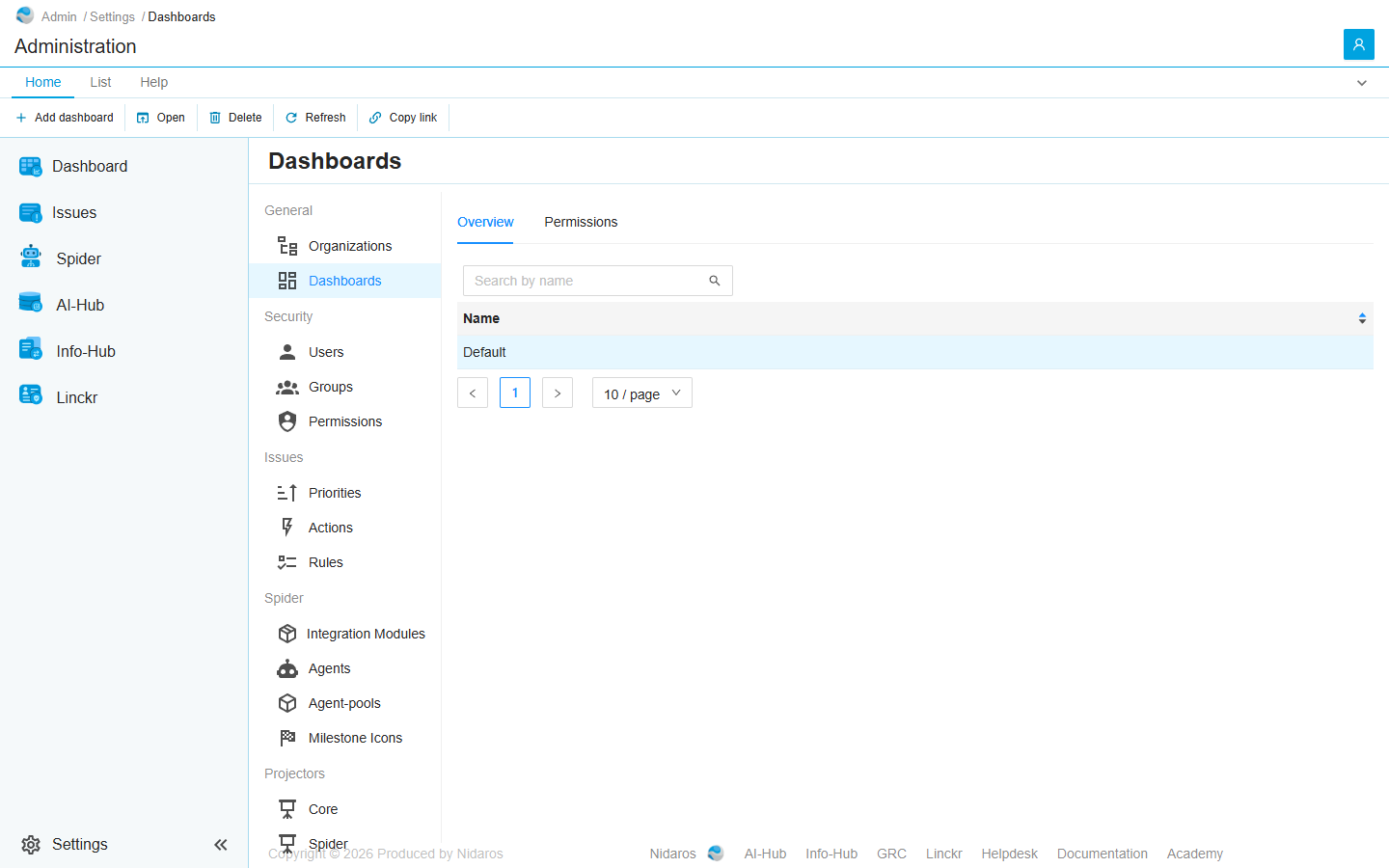
Task: Open the Permissions tab next to Overview
Action: (x=581, y=222)
